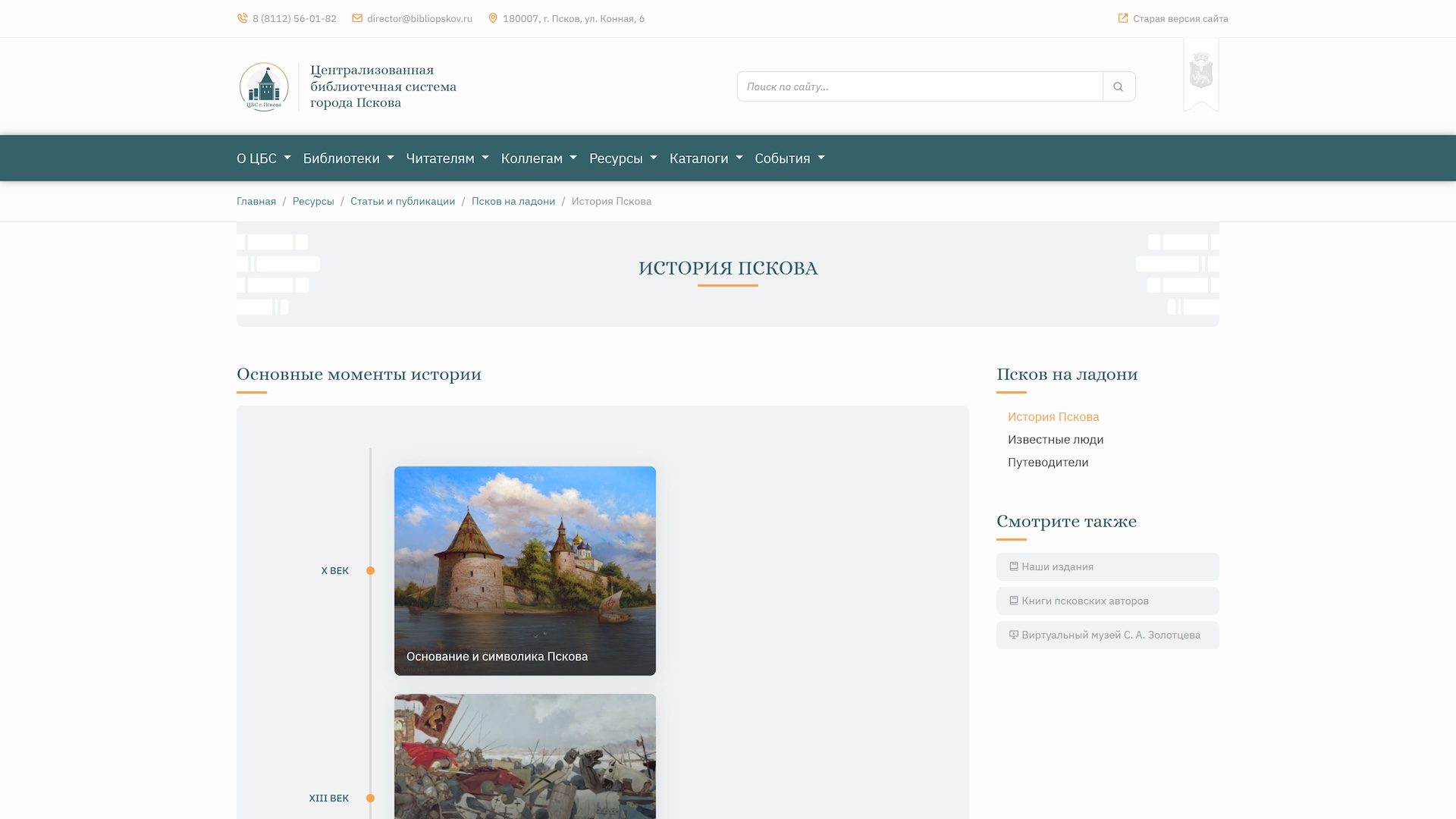Click the Смотрите также heading
This screenshot has height=819, width=1456.
coord(1066,521)
